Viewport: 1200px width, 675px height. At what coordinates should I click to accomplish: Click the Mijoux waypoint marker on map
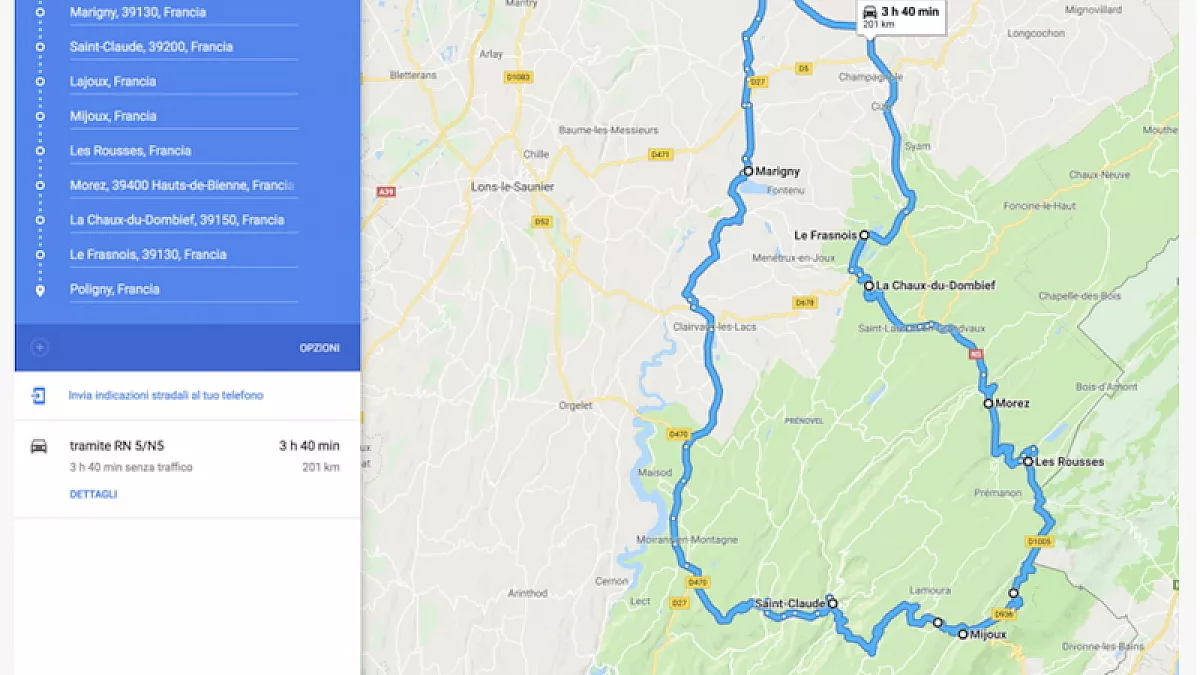point(963,634)
